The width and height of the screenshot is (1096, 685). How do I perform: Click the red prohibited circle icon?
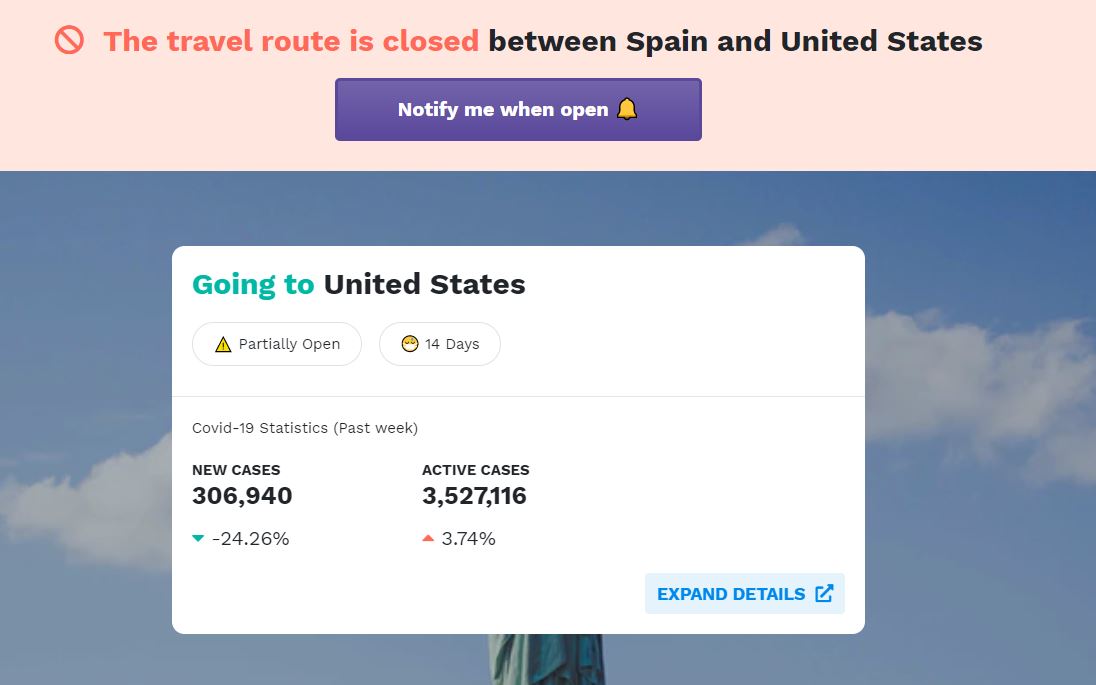coord(69,41)
